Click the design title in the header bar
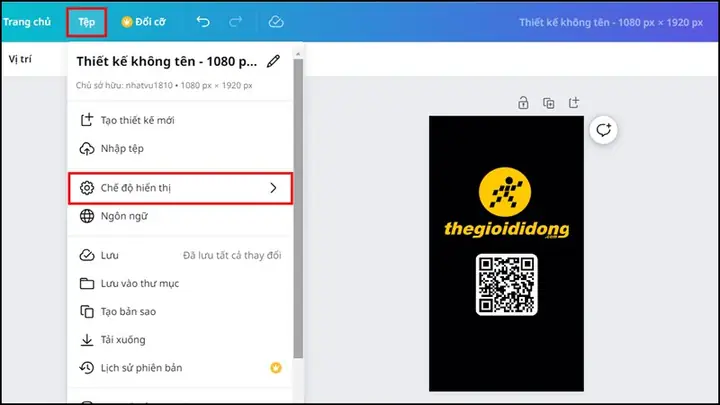Image resolution: width=720 pixels, height=405 pixels. tap(611, 22)
